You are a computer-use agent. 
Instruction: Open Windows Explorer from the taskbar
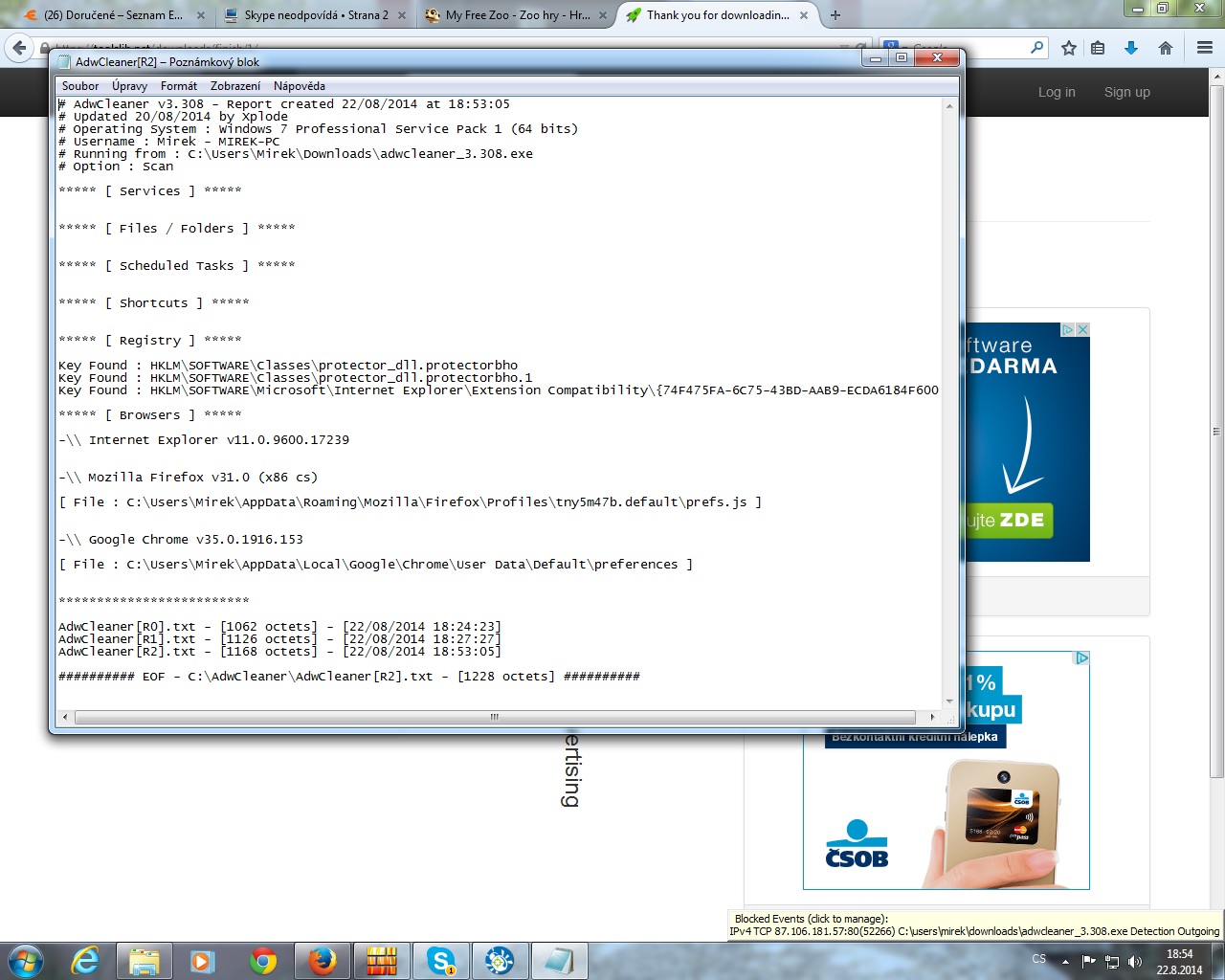[145, 961]
